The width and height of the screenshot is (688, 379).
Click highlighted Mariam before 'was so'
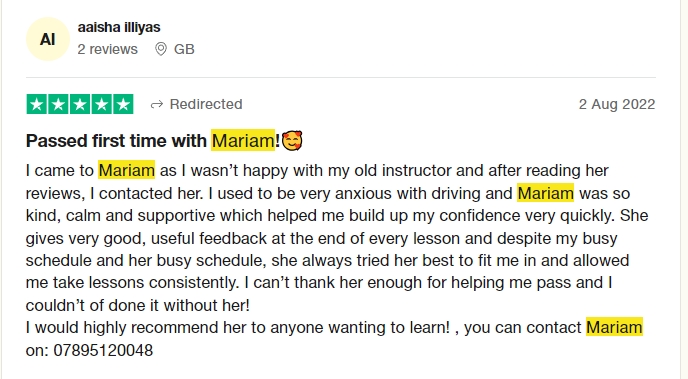545,193
